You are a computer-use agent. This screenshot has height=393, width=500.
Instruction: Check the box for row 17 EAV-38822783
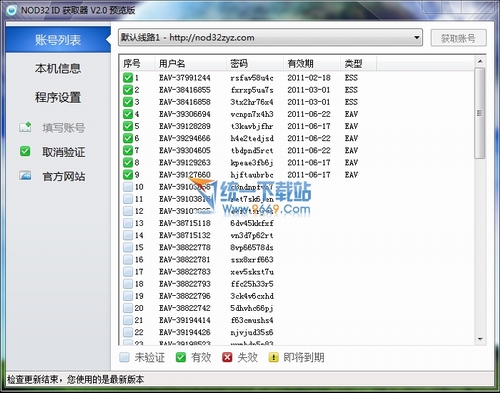pos(128,272)
